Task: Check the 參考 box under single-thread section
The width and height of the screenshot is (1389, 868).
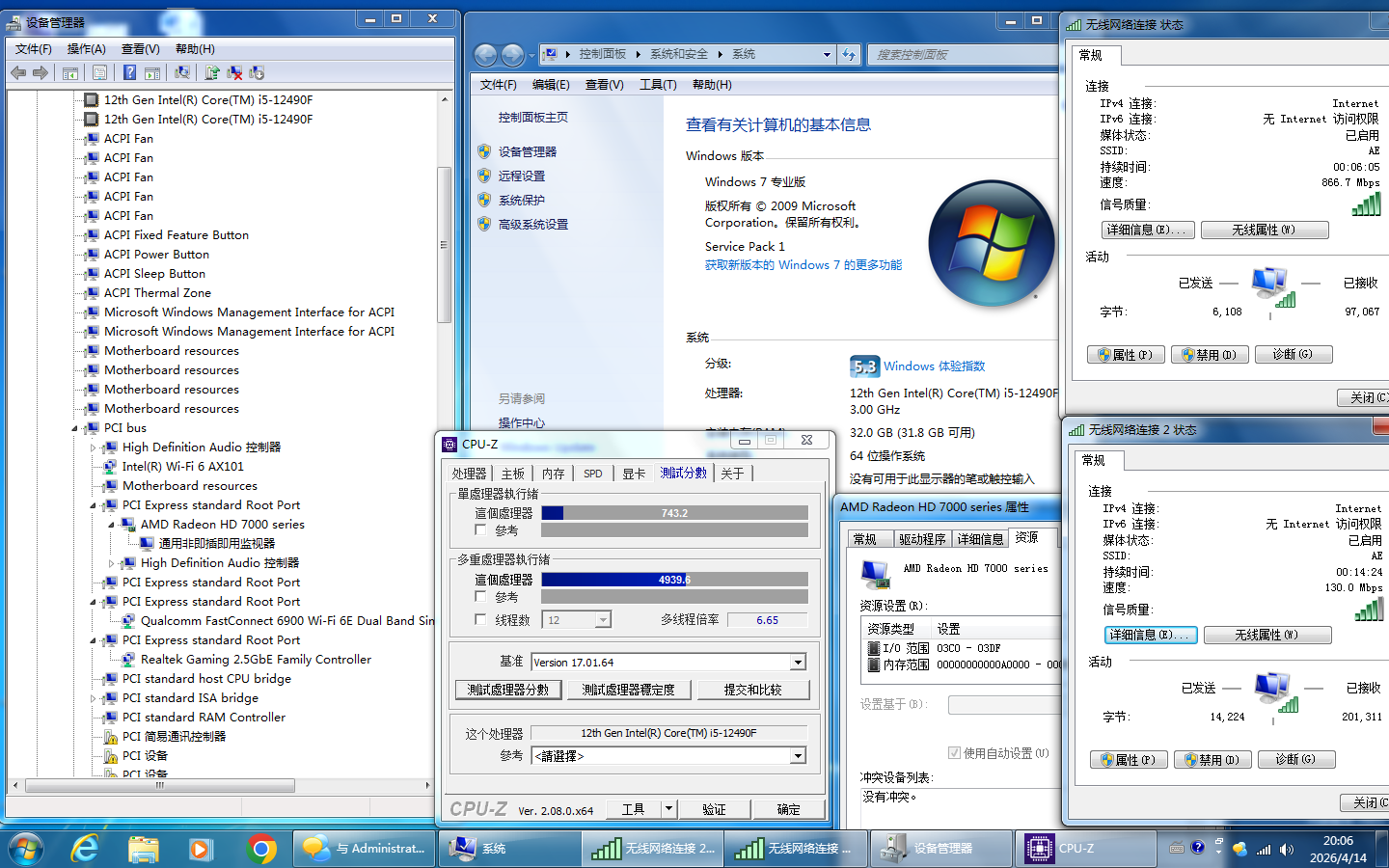Action: coord(480,530)
